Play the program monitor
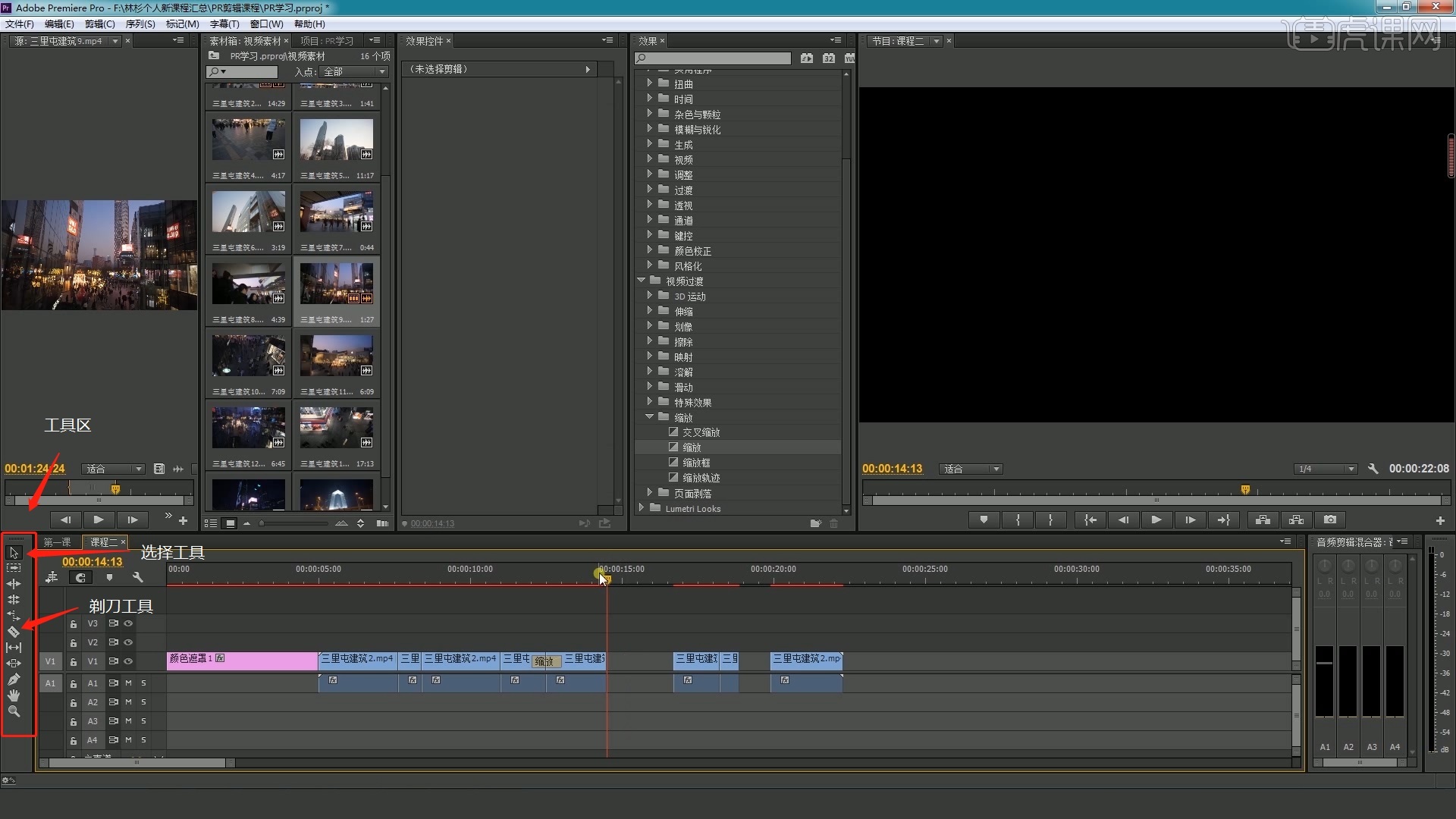The height and width of the screenshot is (819, 1456). coord(1156,519)
